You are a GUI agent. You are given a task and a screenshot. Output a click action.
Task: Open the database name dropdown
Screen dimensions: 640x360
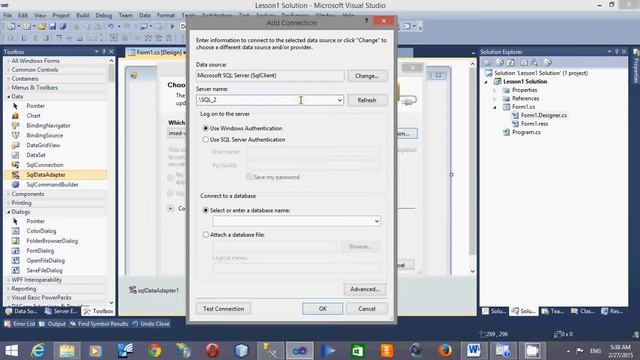click(377, 221)
